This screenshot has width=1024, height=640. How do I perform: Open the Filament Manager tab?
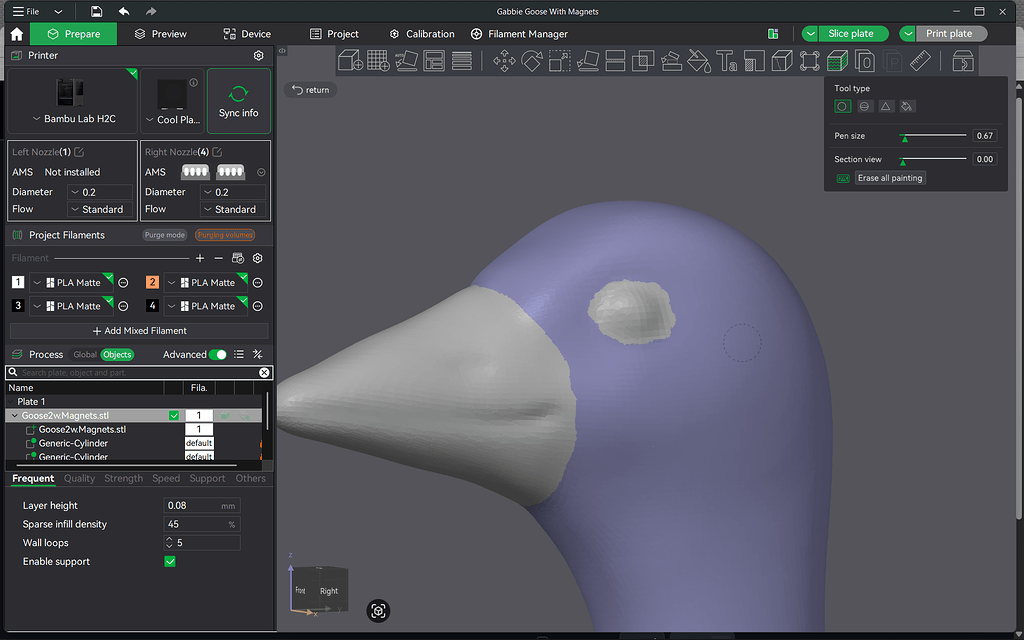(x=519, y=34)
